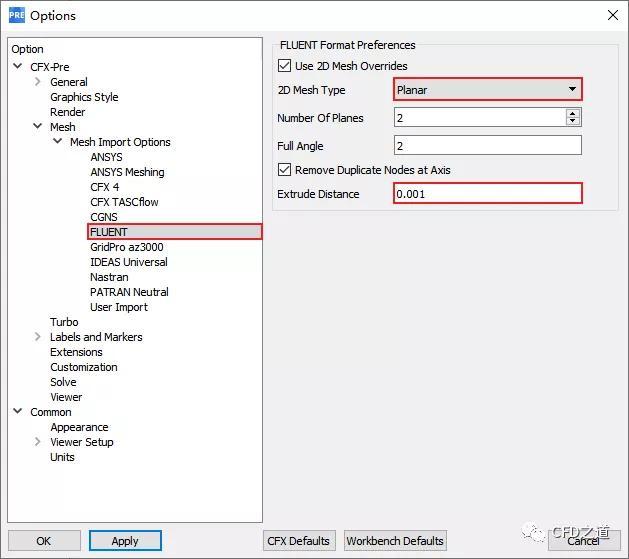
Task: Close the Options dialog with the X
Action: coord(613,15)
